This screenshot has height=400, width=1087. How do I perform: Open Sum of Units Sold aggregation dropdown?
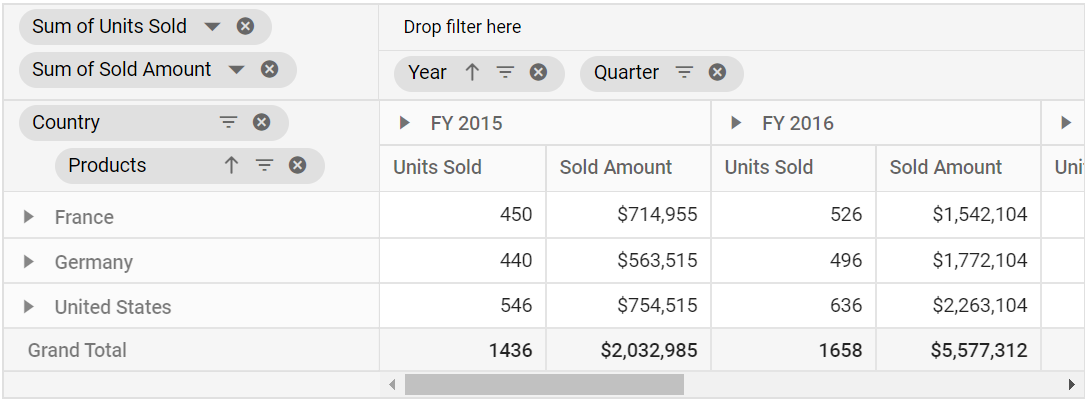coord(213,27)
